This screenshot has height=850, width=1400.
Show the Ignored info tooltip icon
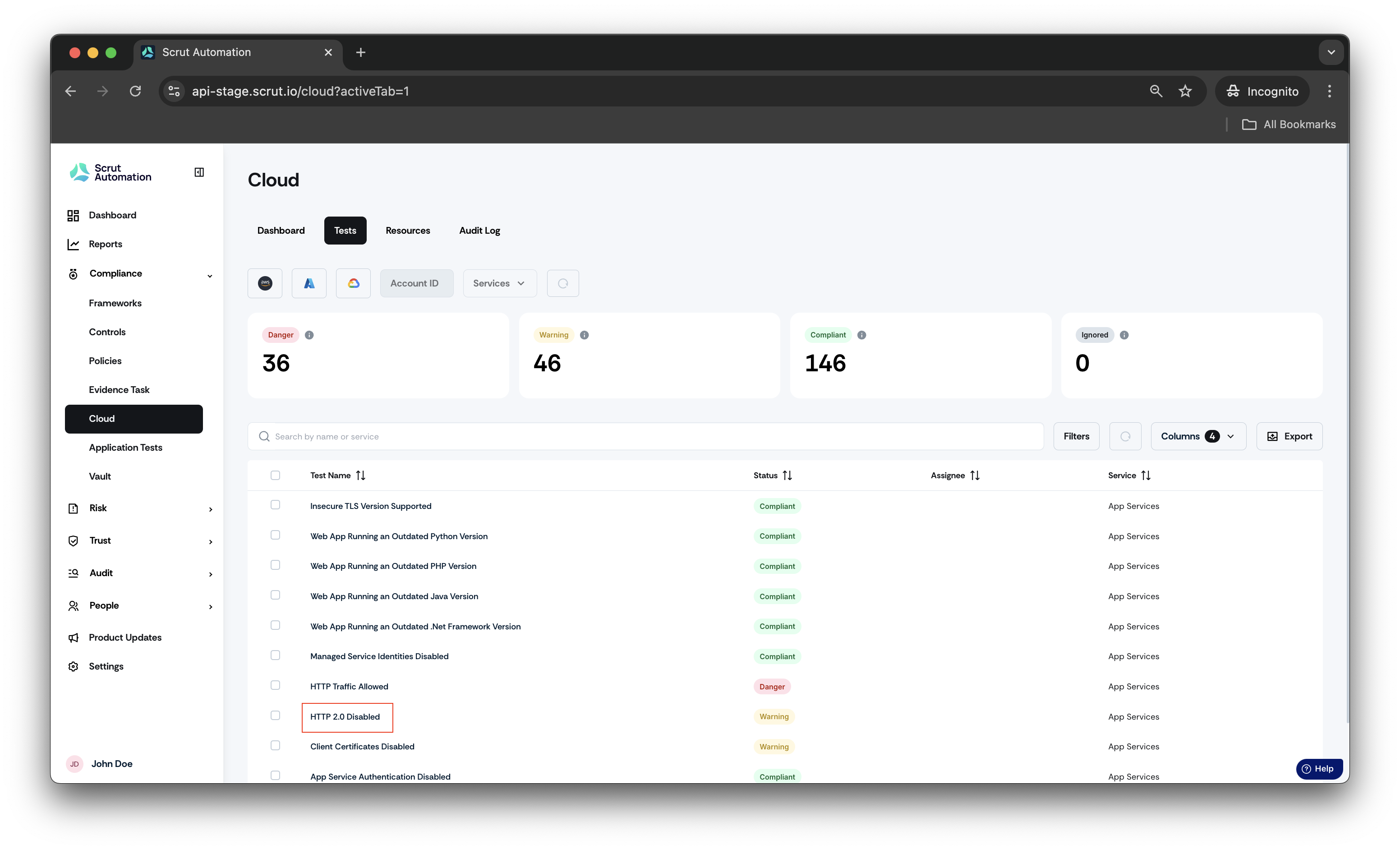pyautogui.click(x=1124, y=335)
